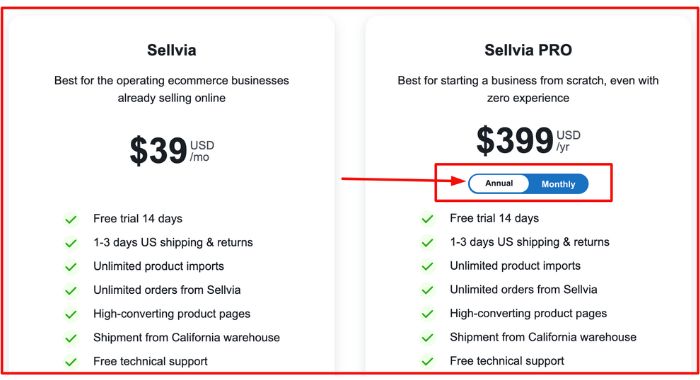Click the checkmark next to Sellvia PRO Free trial 14 days
Image resolution: width=700 pixels, height=380 pixels.
pos(427,219)
